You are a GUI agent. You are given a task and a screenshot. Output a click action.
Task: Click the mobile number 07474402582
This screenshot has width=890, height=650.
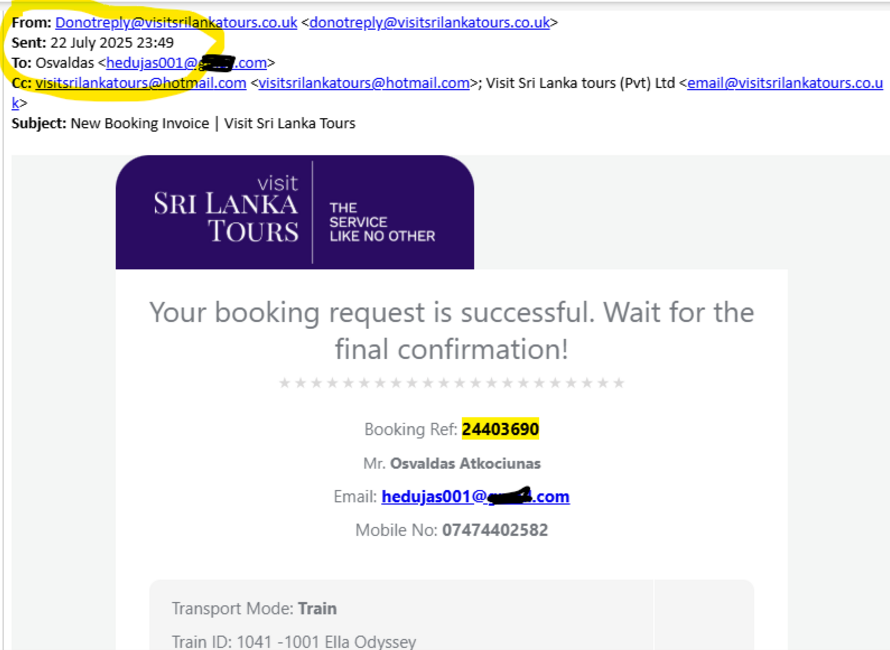[x=495, y=530]
